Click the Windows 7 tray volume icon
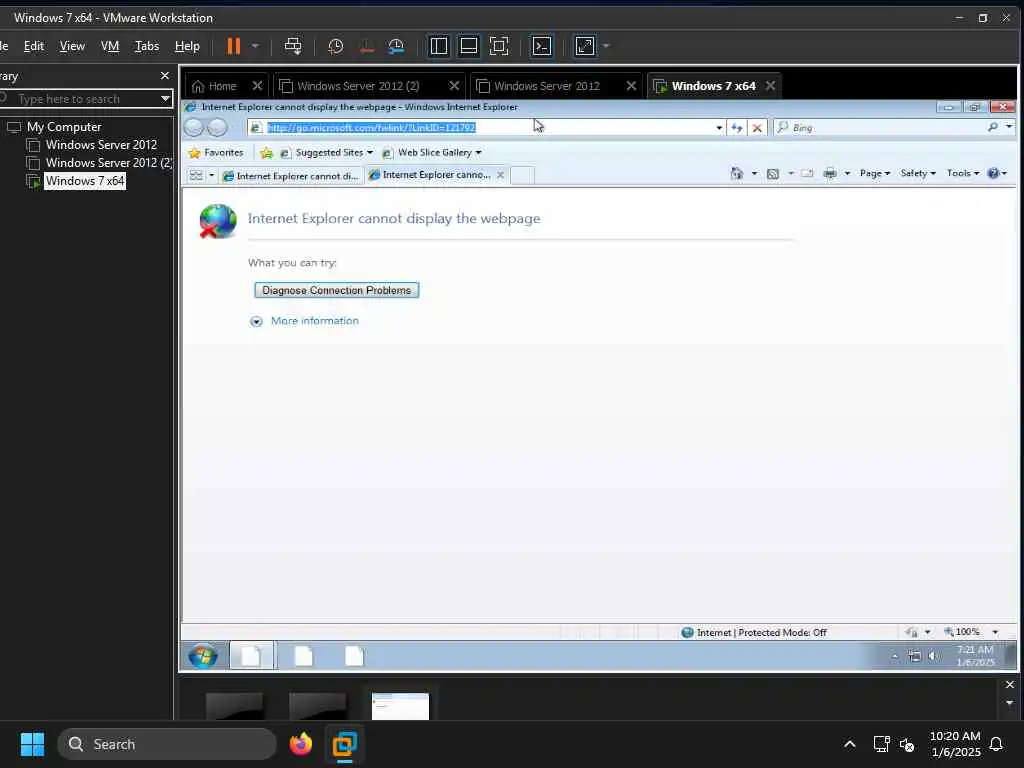Image resolution: width=1024 pixels, height=768 pixels. click(935, 656)
